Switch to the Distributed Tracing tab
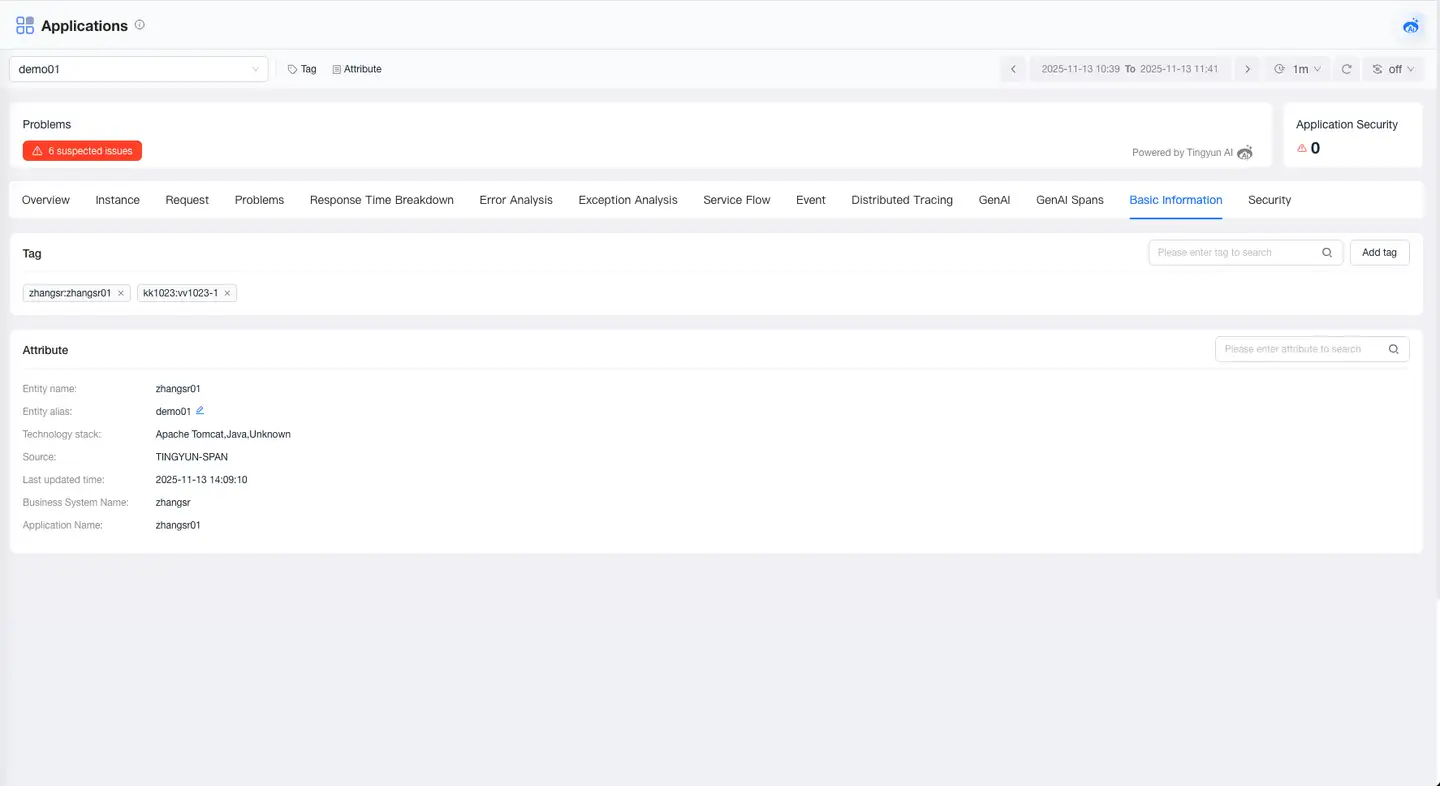The height and width of the screenshot is (786, 1440). coord(901,200)
